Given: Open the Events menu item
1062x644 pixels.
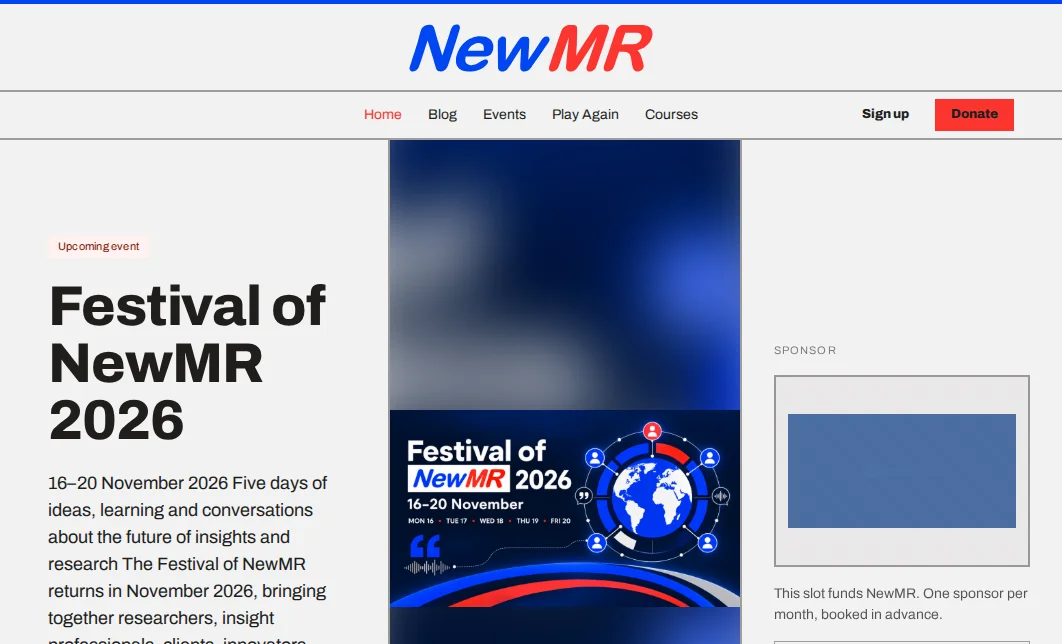Looking at the screenshot, I should pyautogui.click(x=505, y=114).
